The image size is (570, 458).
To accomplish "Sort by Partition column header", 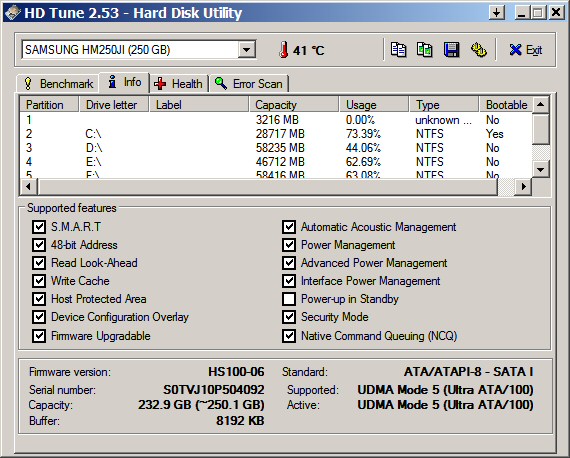I will 49,105.
